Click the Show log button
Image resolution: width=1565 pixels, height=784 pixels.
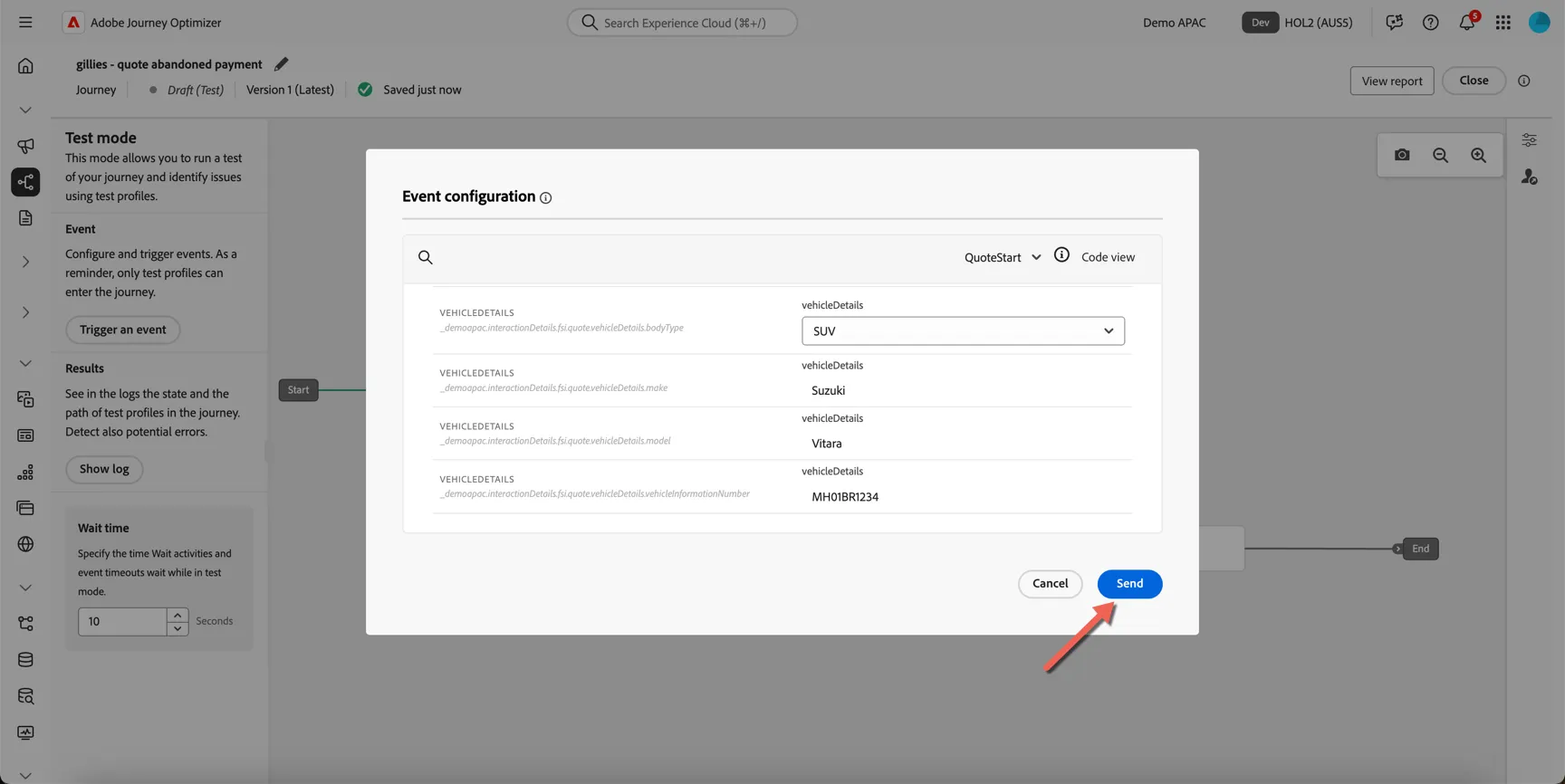[104, 469]
